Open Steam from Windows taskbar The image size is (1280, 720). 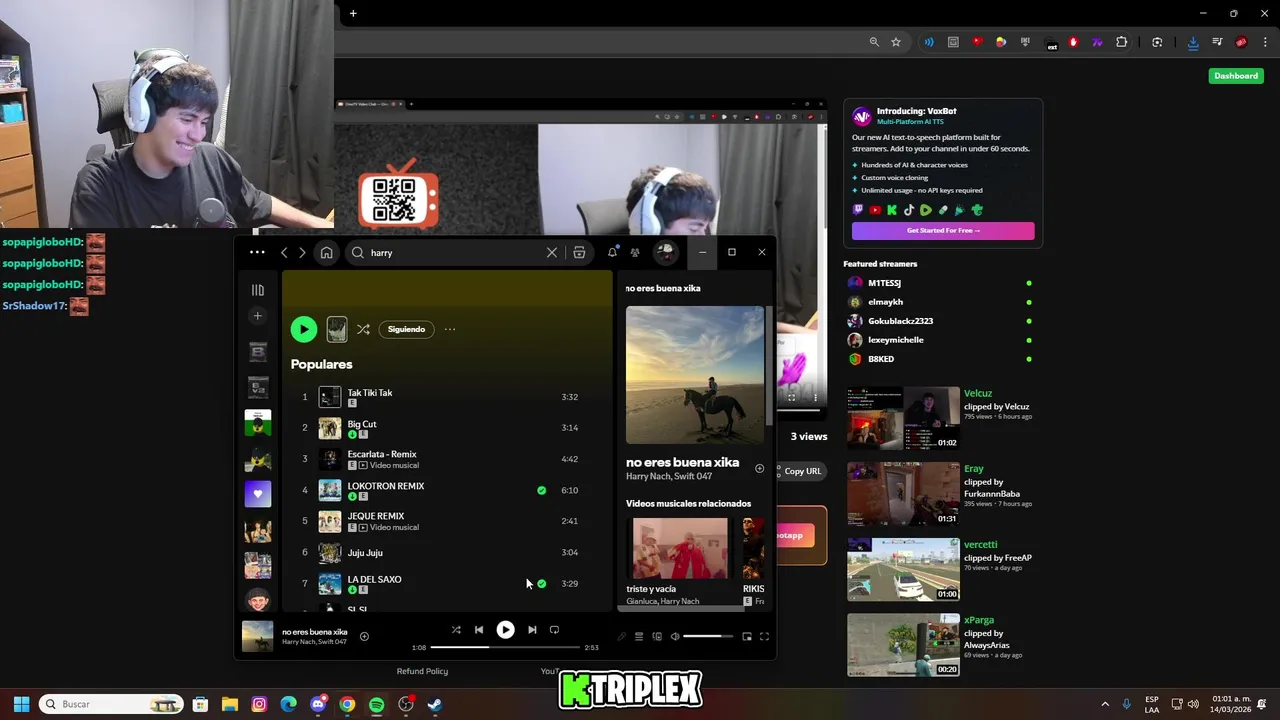[x=435, y=704]
